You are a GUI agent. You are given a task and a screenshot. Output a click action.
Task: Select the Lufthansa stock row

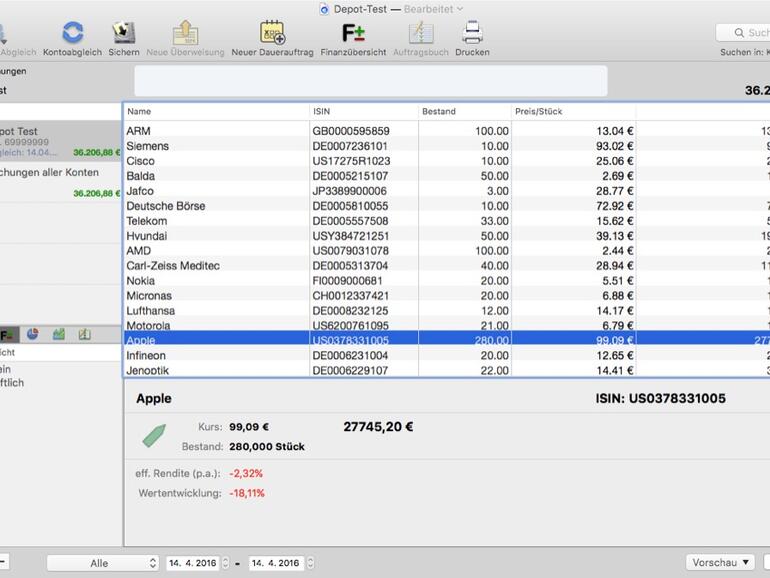[x=216, y=311]
